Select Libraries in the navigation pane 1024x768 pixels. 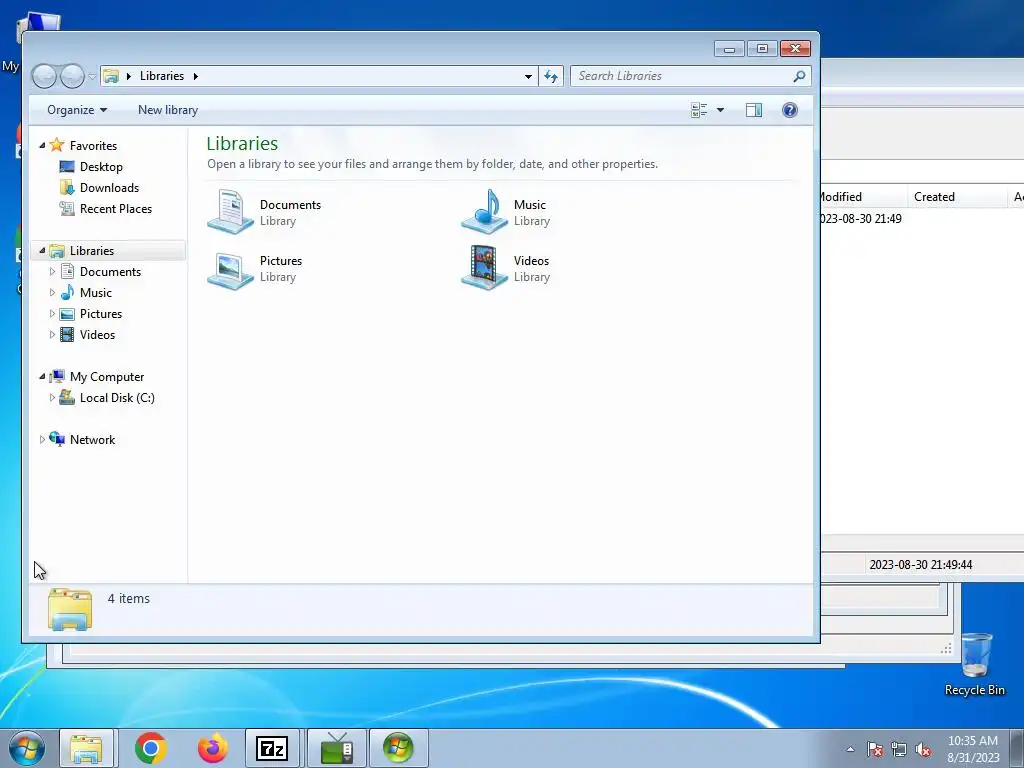coord(91,251)
